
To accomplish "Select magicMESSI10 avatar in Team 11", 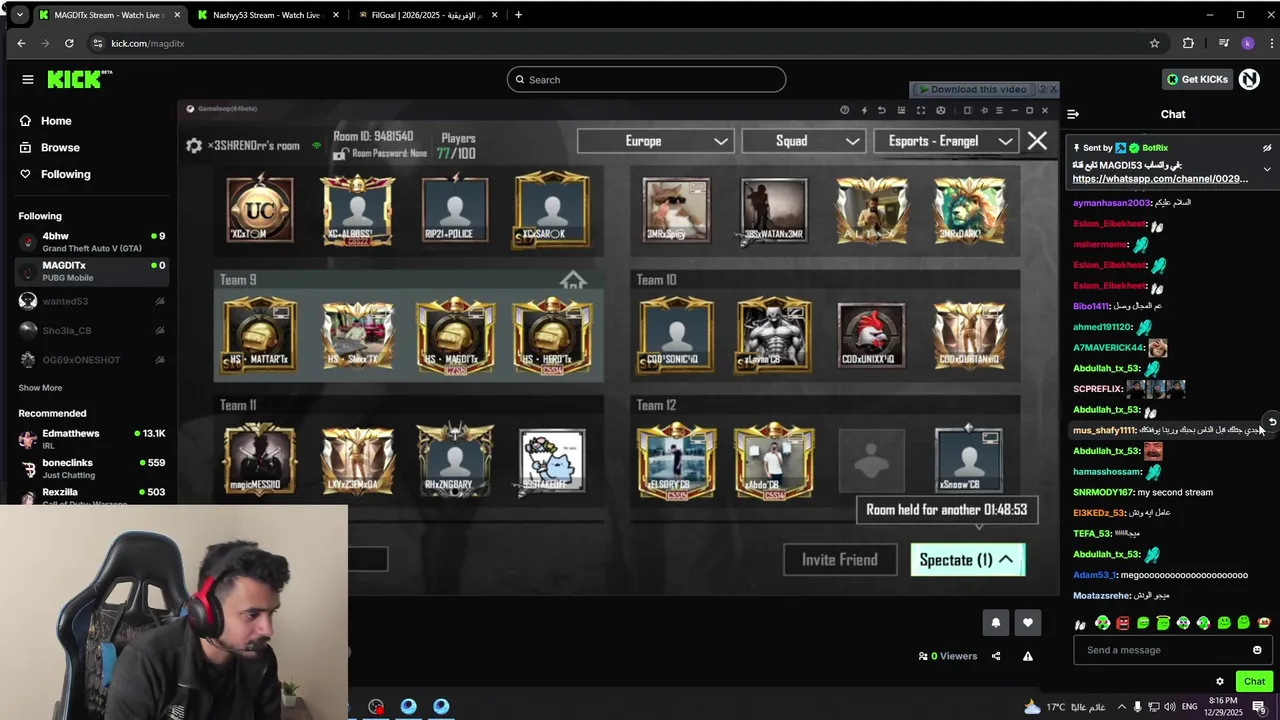I will [260, 460].
